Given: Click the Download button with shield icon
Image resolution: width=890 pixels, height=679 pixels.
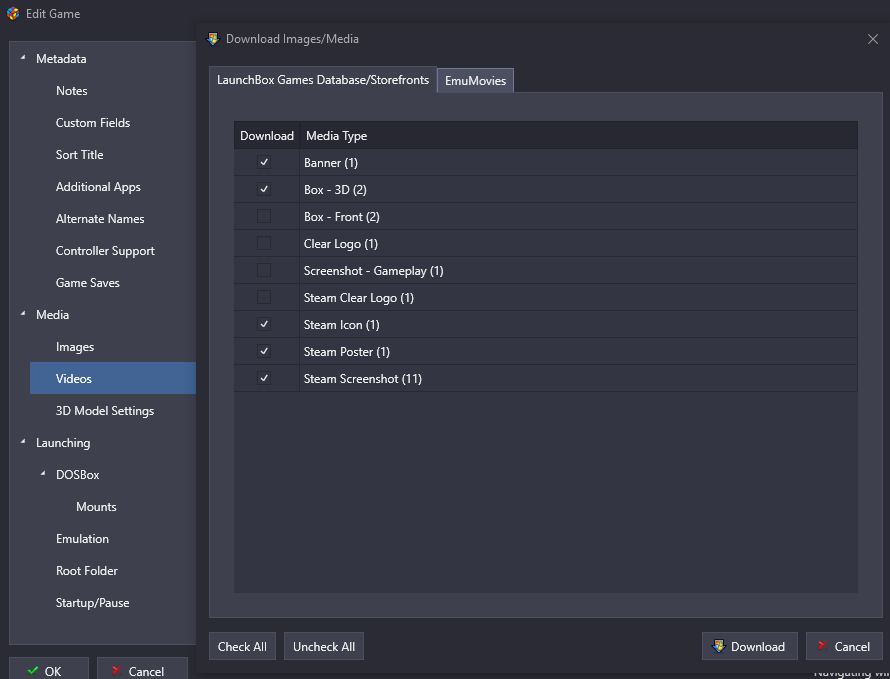Looking at the screenshot, I should point(749,647).
